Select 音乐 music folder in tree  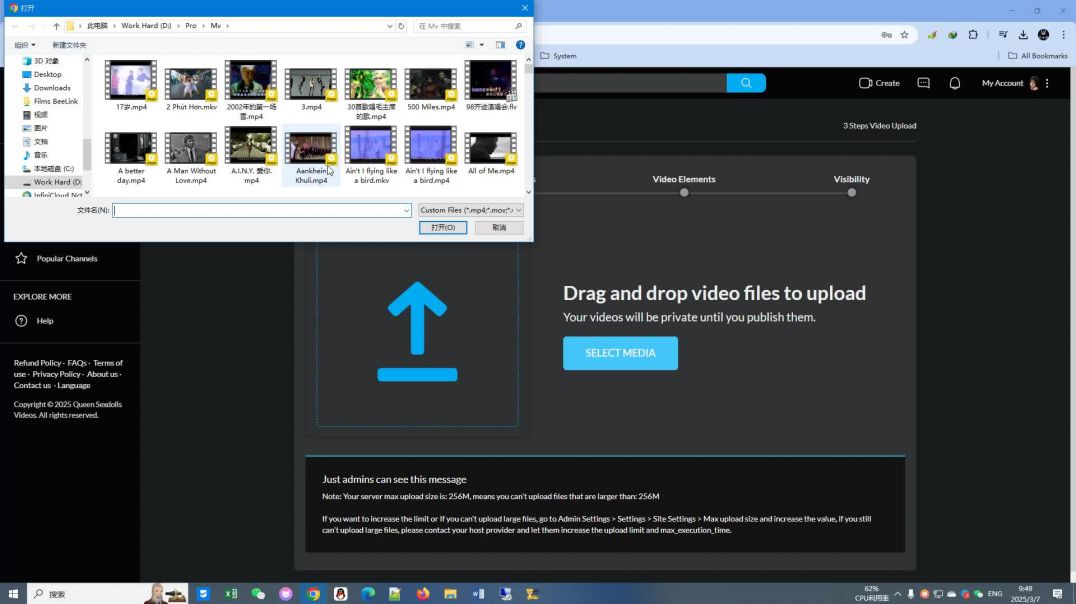pyautogui.click(x=40, y=155)
